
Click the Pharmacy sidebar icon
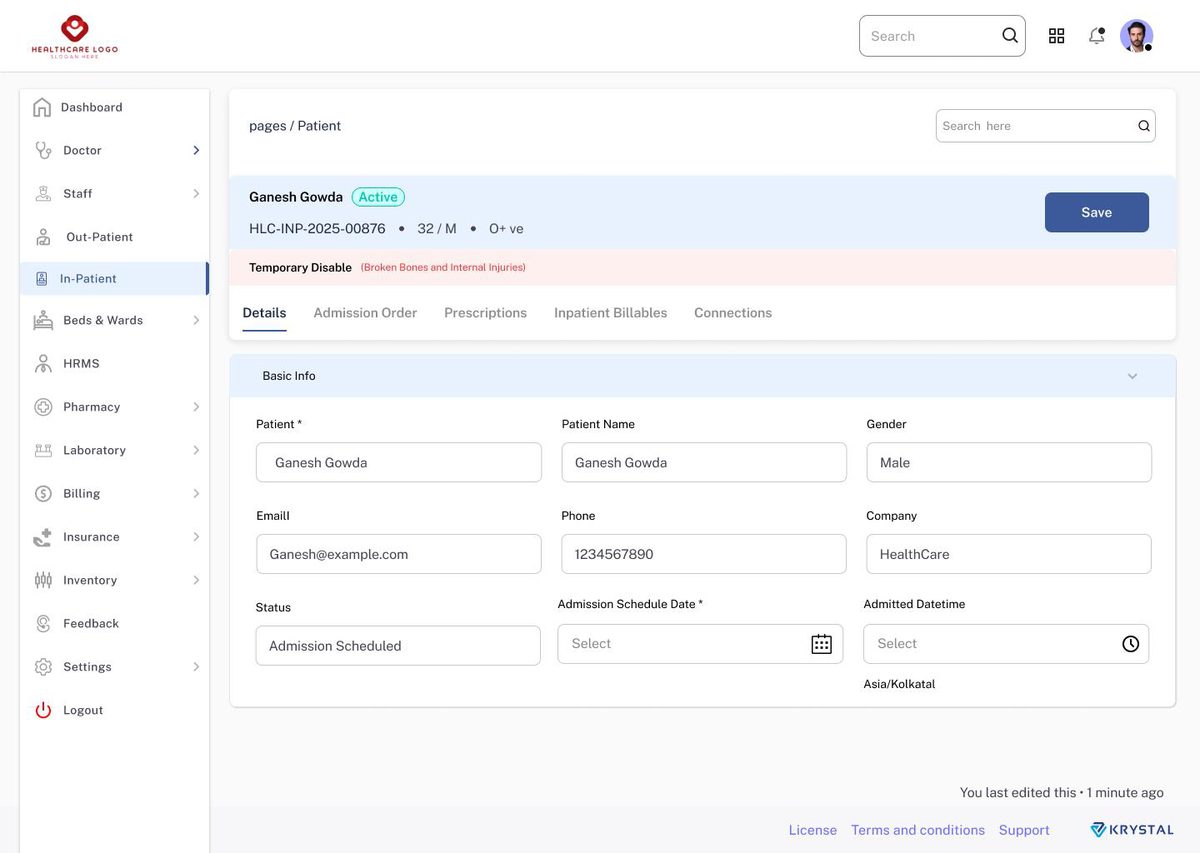pyautogui.click(x=43, y=407)
